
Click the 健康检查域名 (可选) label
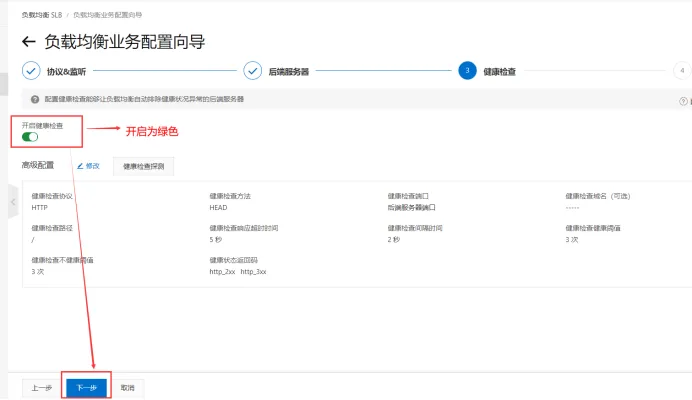[x=598, y=196]
